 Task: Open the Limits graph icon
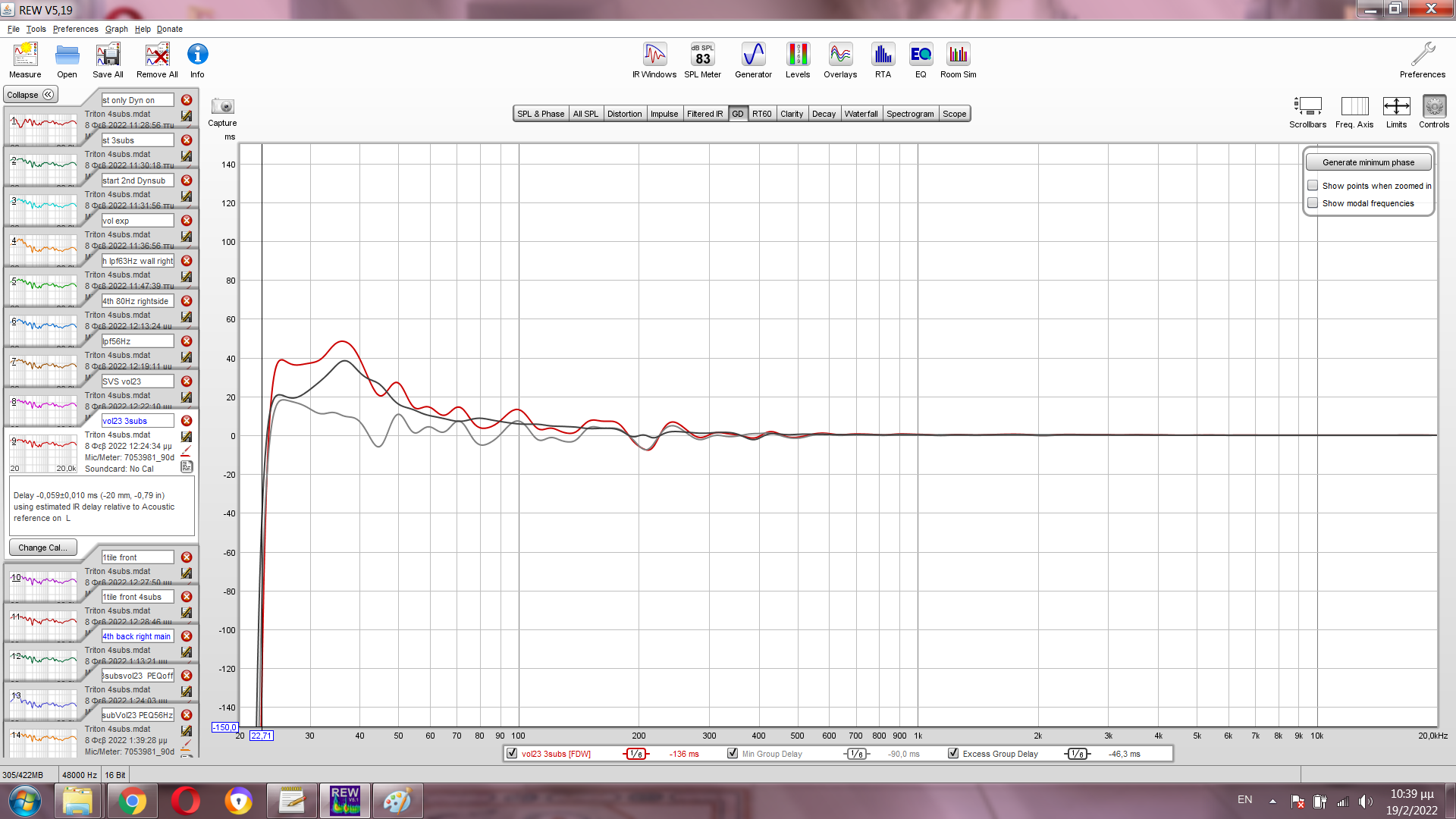point(1396,107)
